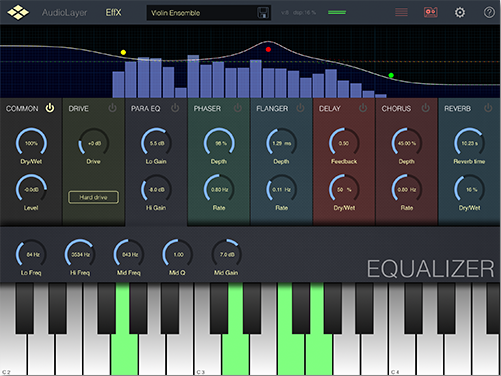The image size is (501, 376).
Task: Toggle the COMMON section power button
Action: (x=50, y=108)
